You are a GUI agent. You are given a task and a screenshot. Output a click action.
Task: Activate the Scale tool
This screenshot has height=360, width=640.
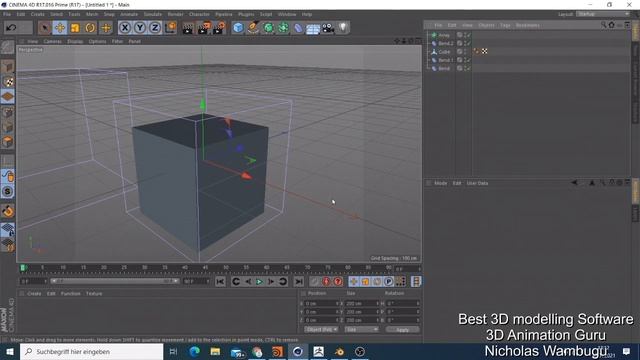[75, 28]
